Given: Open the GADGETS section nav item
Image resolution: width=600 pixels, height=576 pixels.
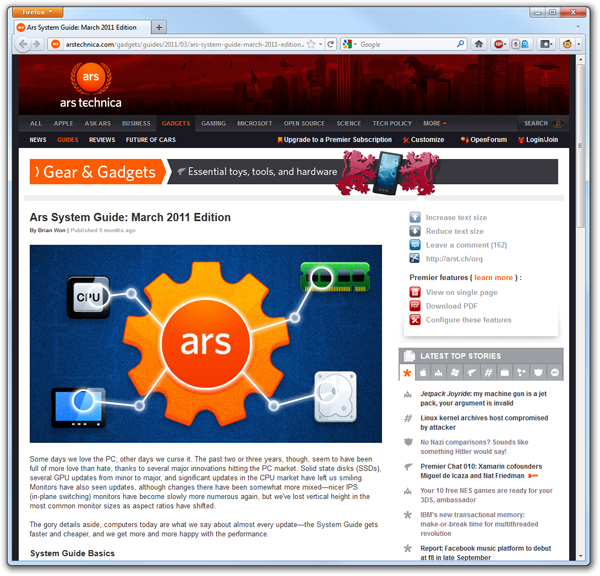Looking at the screenshot, I should pyautogui.click(x=176, y=123).
